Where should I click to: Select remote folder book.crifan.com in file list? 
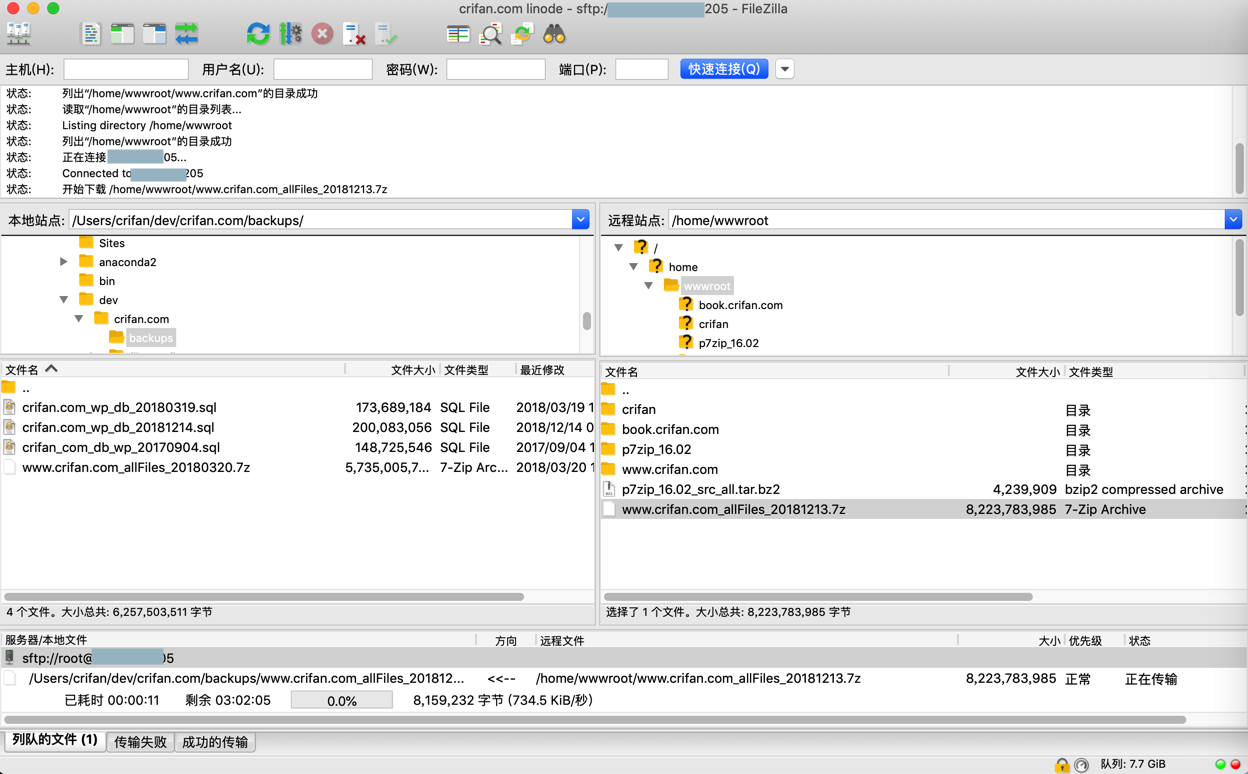[x=923, y=429]
